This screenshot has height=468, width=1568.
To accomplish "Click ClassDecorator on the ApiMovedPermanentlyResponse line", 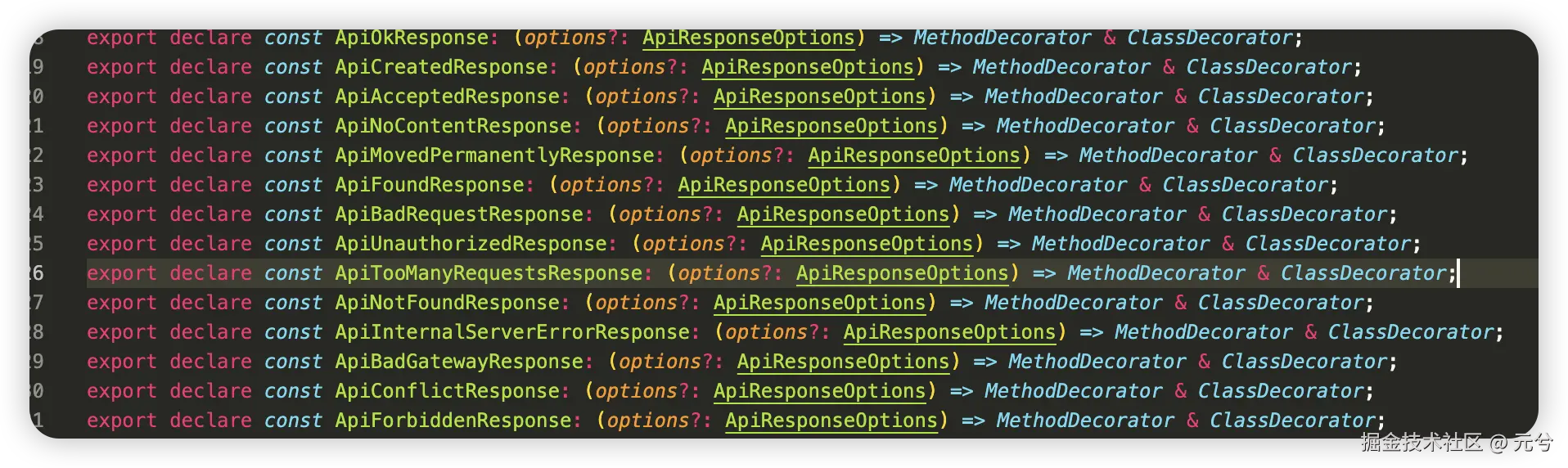I will click(1376, 155).
